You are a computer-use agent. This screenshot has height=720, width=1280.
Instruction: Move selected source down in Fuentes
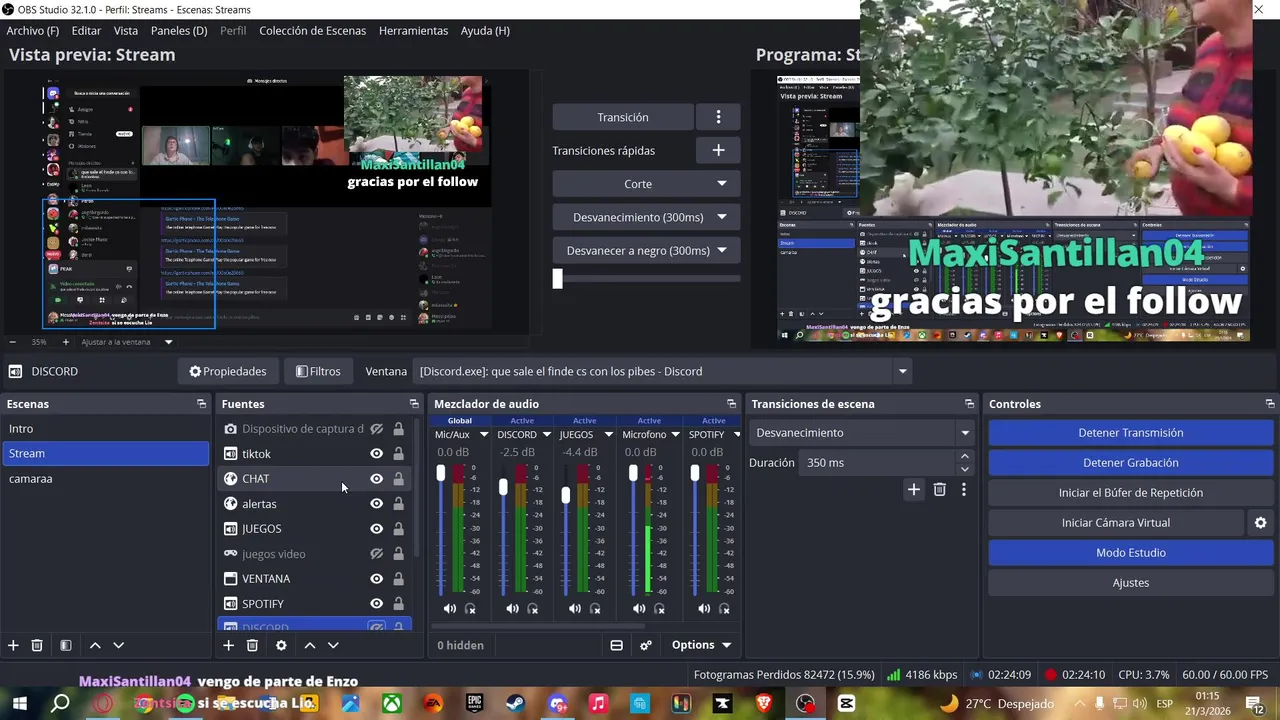(333, 645)
